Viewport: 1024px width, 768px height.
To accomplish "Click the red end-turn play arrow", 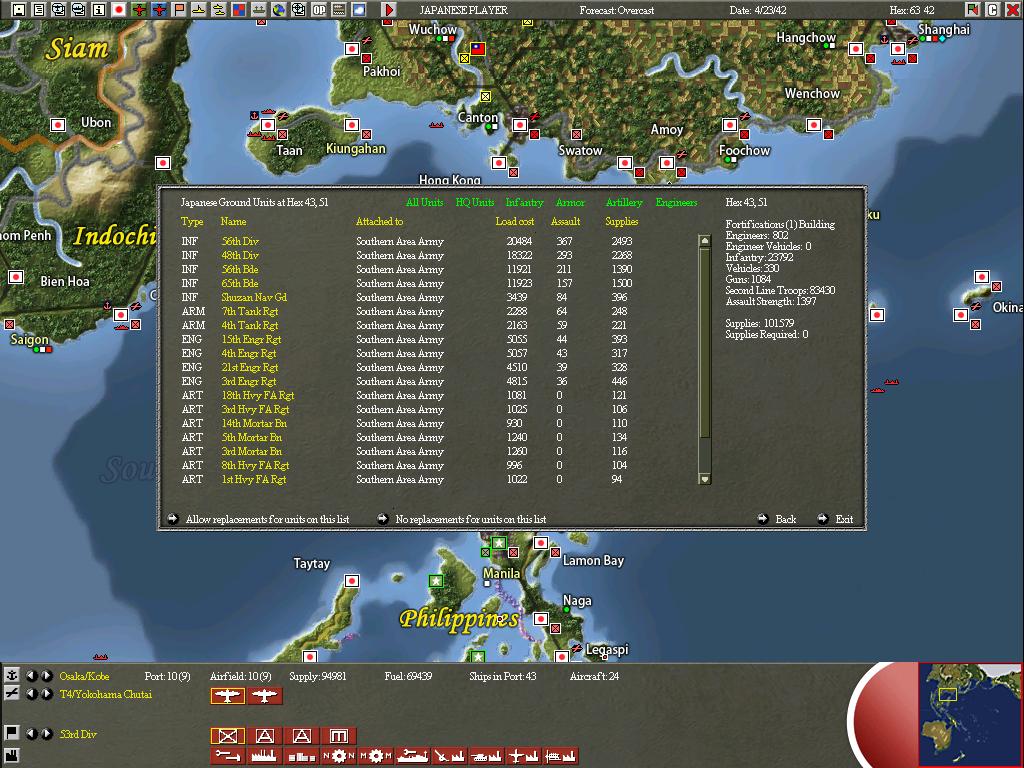I will point(389,10).
